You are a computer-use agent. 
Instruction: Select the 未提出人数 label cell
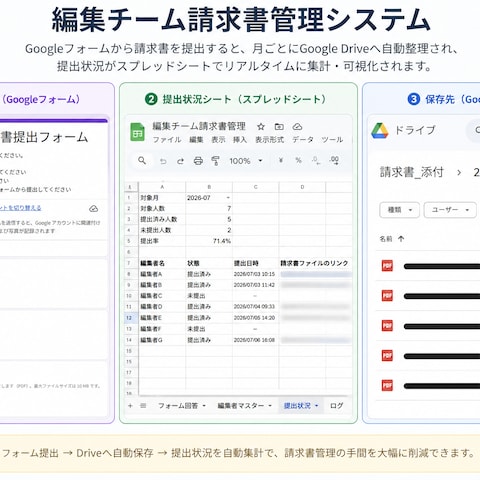pyautogui.click(x=162, y=230)
